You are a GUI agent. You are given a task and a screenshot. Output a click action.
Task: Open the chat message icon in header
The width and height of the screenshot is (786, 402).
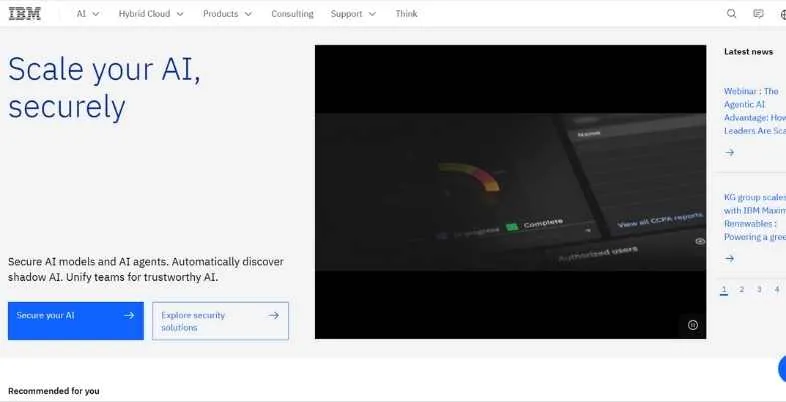758,14
